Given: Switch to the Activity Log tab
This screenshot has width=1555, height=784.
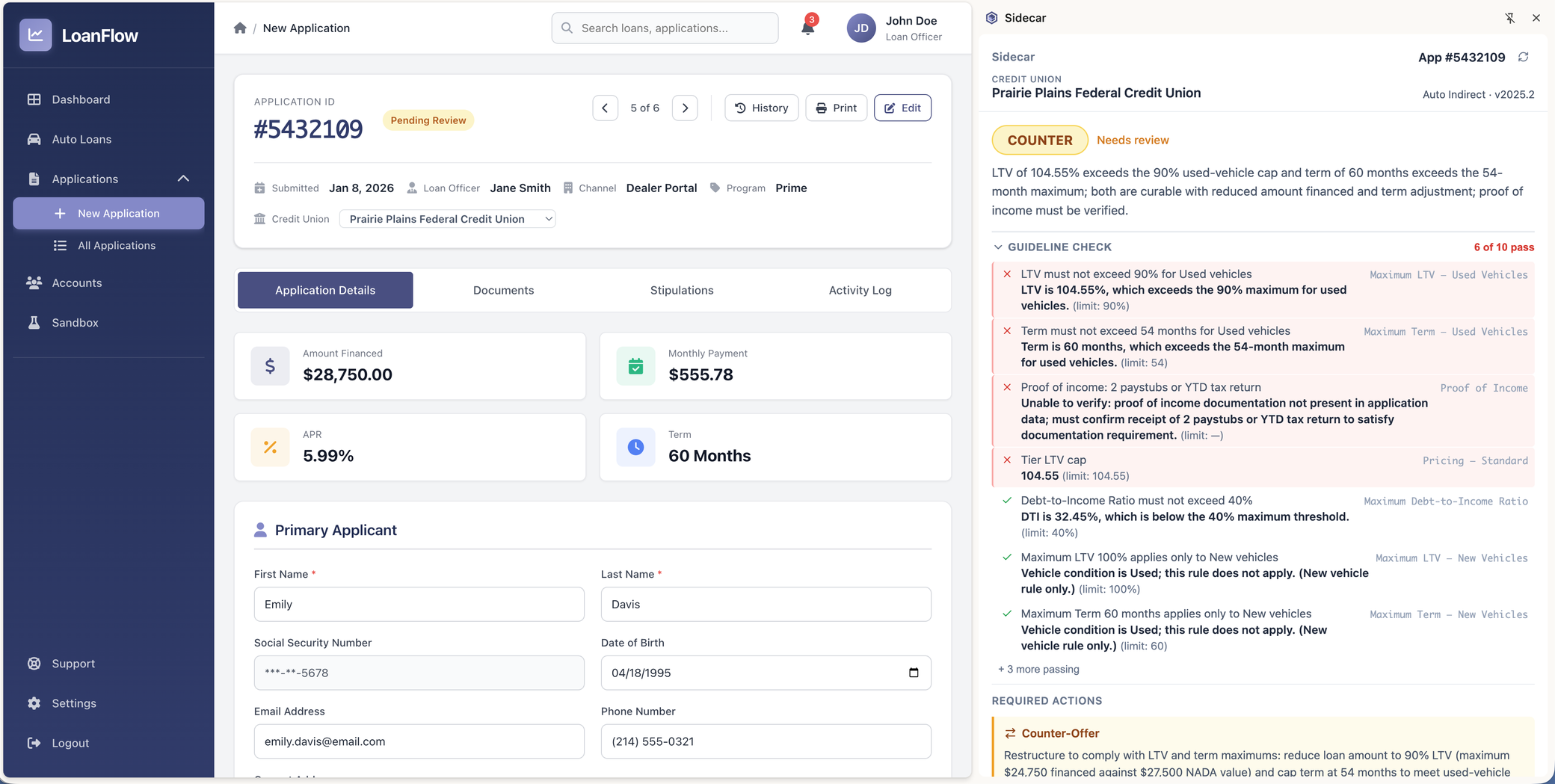Looking at the screenshot, I should point(860,290).
